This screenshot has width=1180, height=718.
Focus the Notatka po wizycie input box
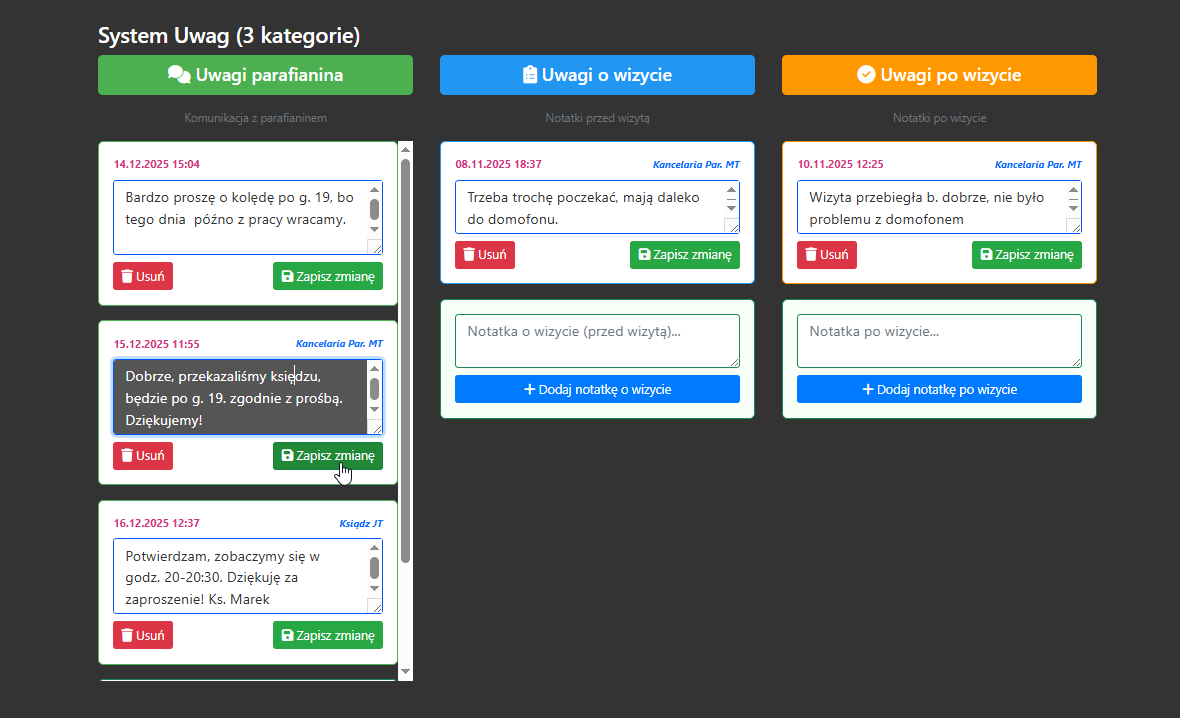pyautogui.click(x=938, y=340)
